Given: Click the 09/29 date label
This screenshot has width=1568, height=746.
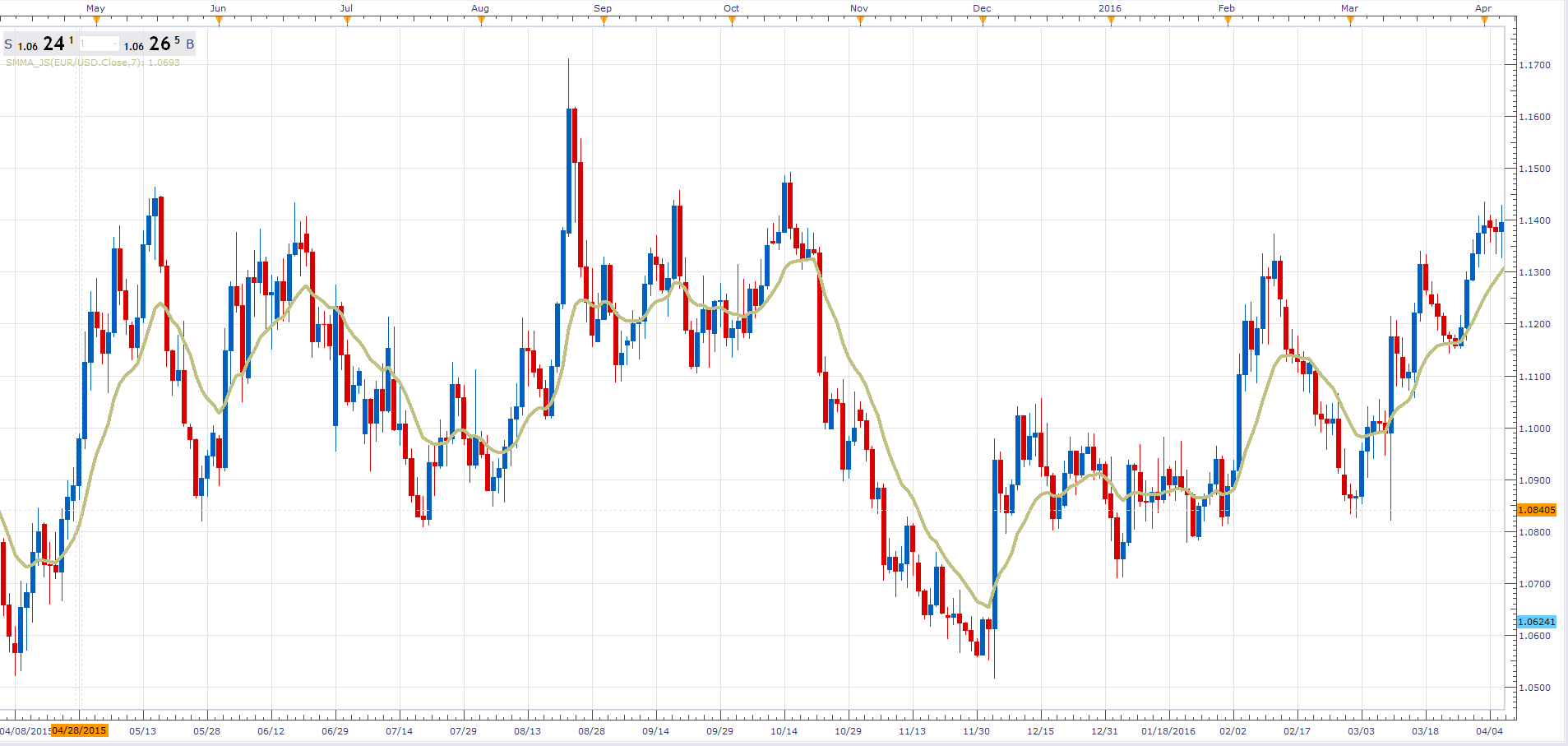Looking at the screenshot, I should [x=720, y=731].
